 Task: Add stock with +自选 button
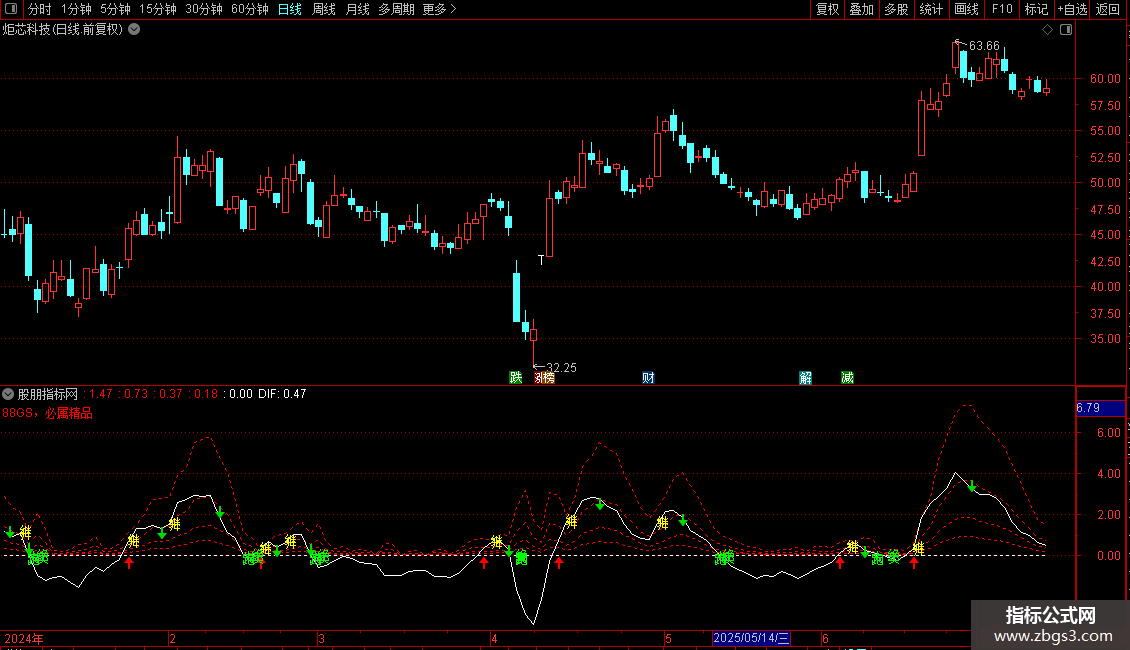tap(1072, 9)
